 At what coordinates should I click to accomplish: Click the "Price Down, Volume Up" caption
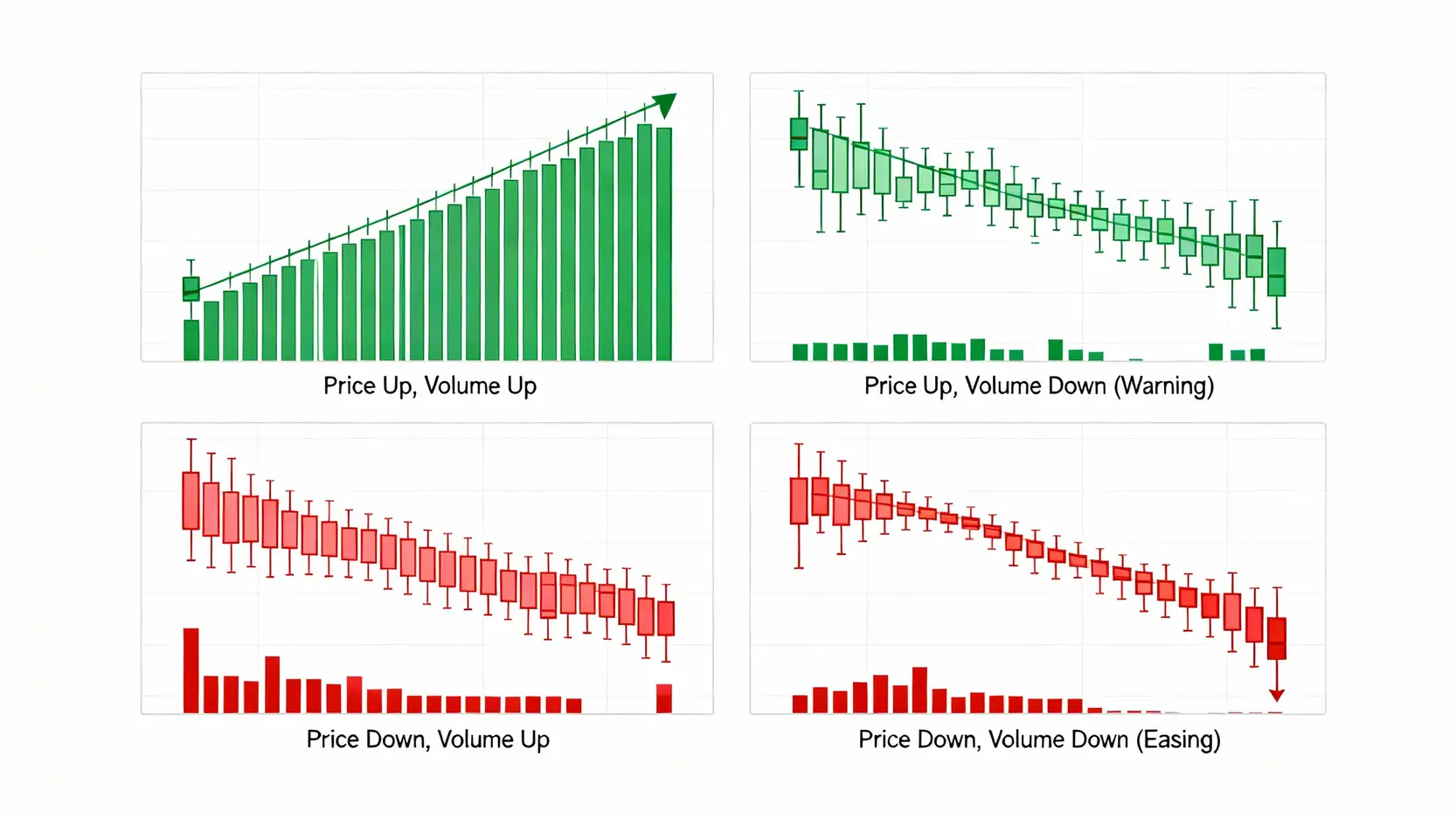click(x=427, y=739)
